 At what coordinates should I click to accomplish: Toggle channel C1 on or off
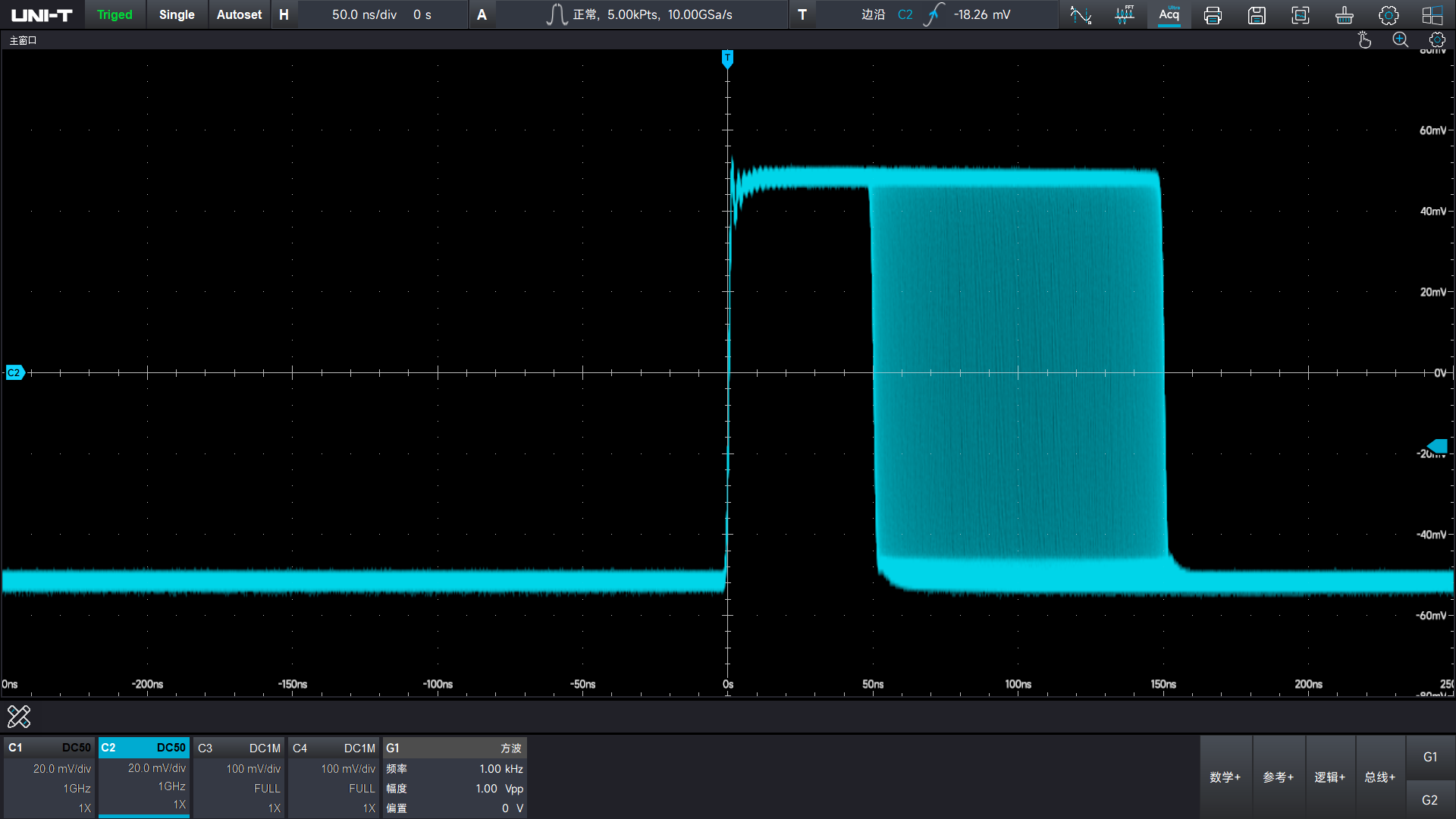(49, 777)
